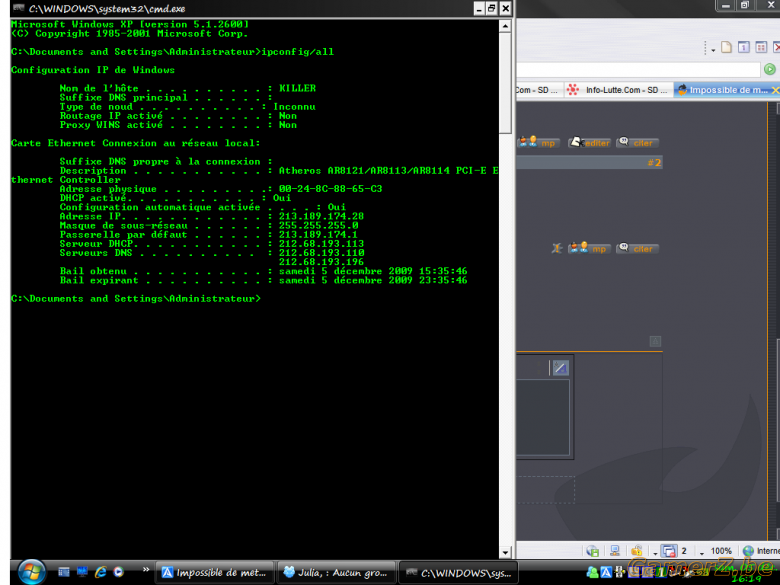Click the popup blocker status bar icon

click(x=670, y=551)
